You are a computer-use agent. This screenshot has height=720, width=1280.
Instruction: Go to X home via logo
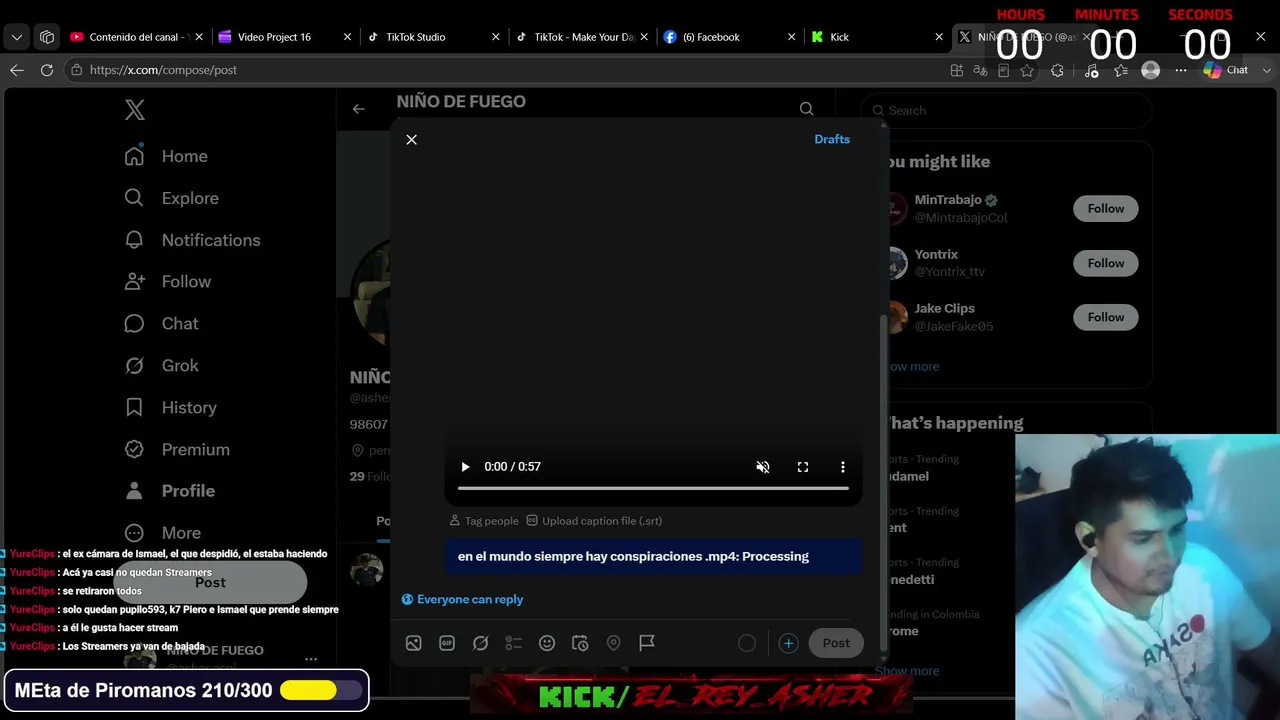click(135, 110)
